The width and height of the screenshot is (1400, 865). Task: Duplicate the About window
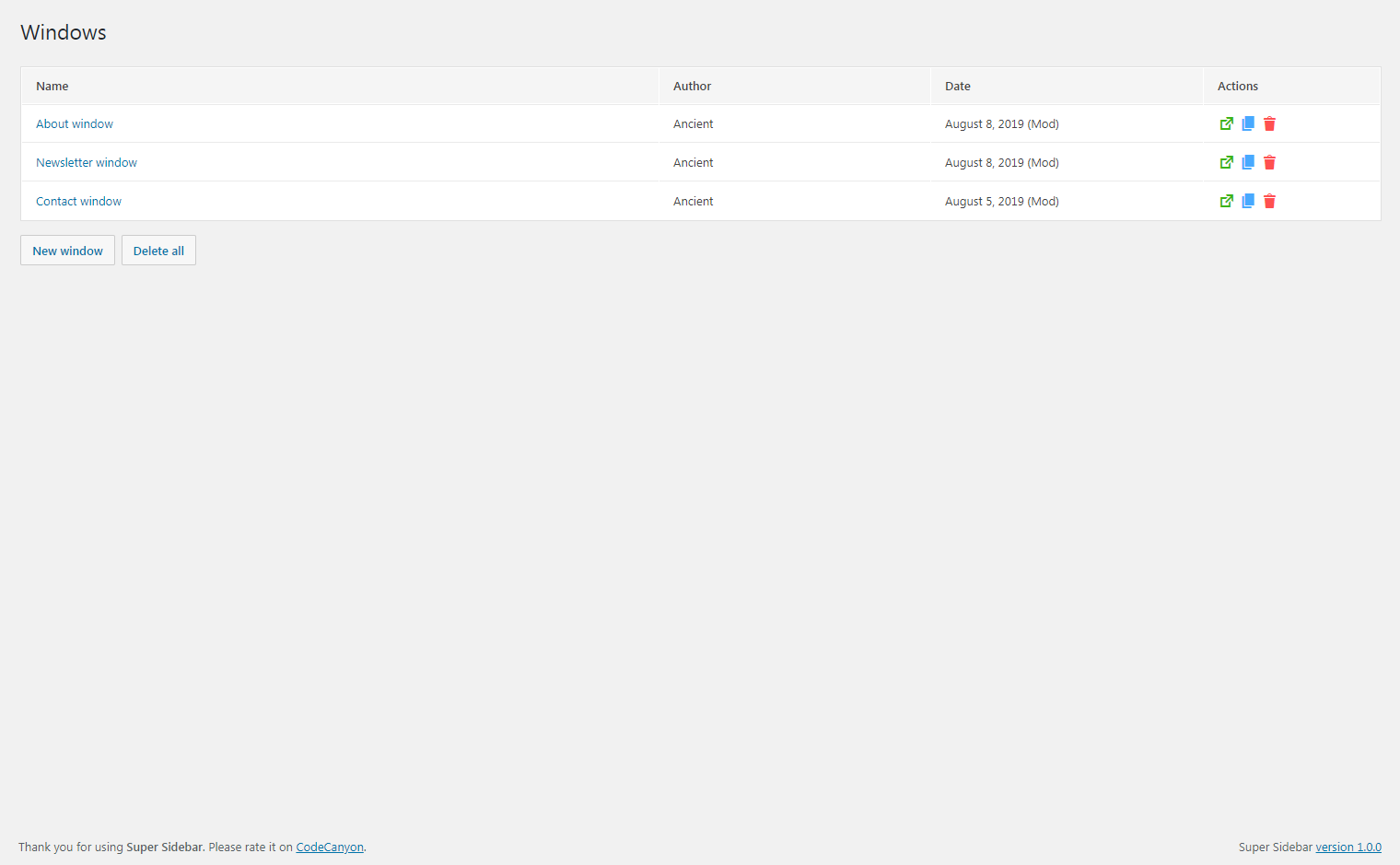pyautogui.click(x=1248, y=123)
